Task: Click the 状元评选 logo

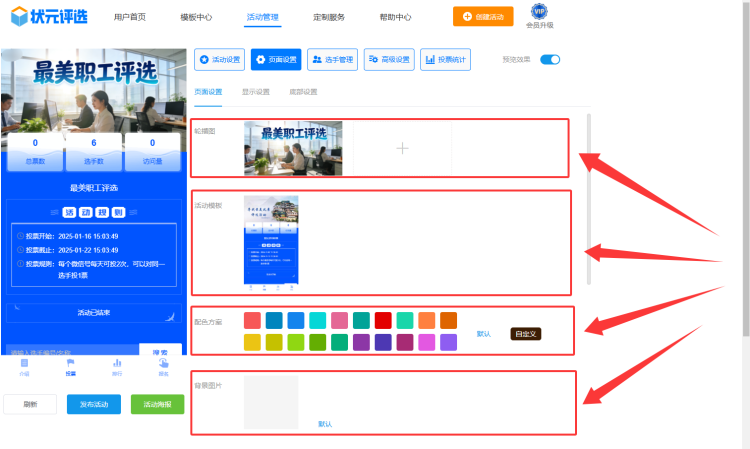Action: (x=49, y=16)
